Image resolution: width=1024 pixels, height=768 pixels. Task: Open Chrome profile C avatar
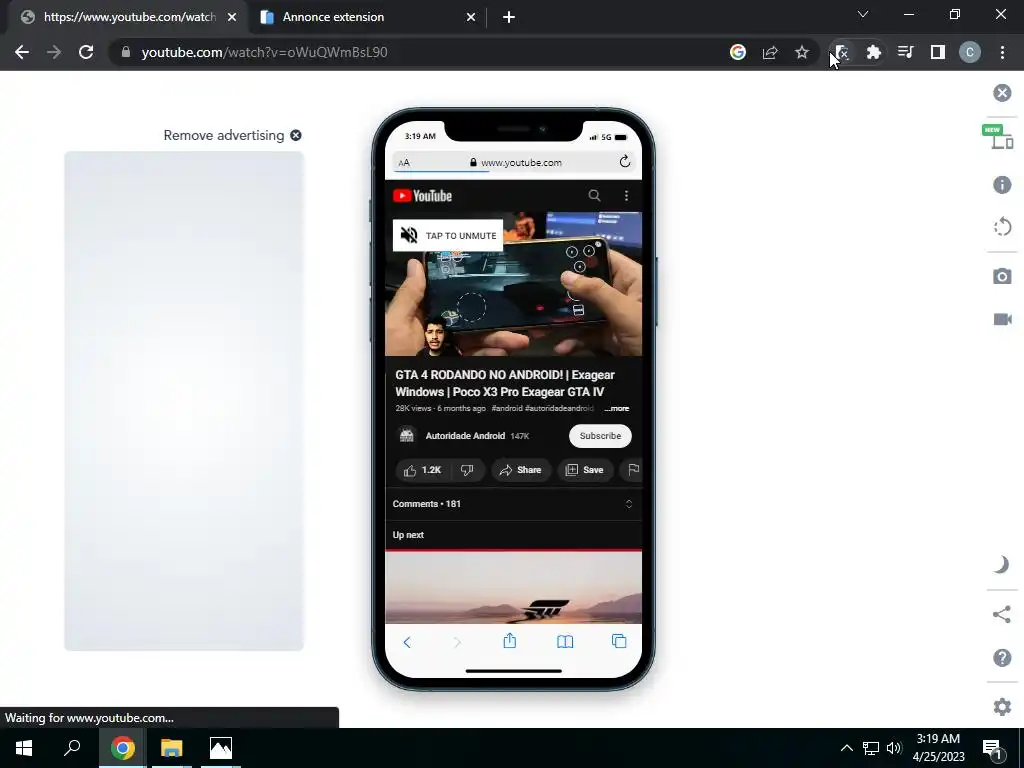pos(970,52)
